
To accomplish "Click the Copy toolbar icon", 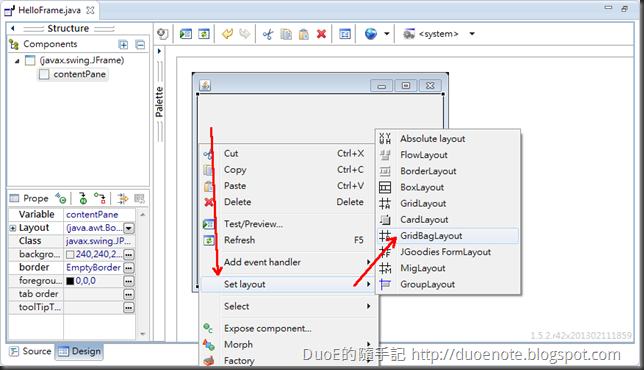I will pos(286,34).
